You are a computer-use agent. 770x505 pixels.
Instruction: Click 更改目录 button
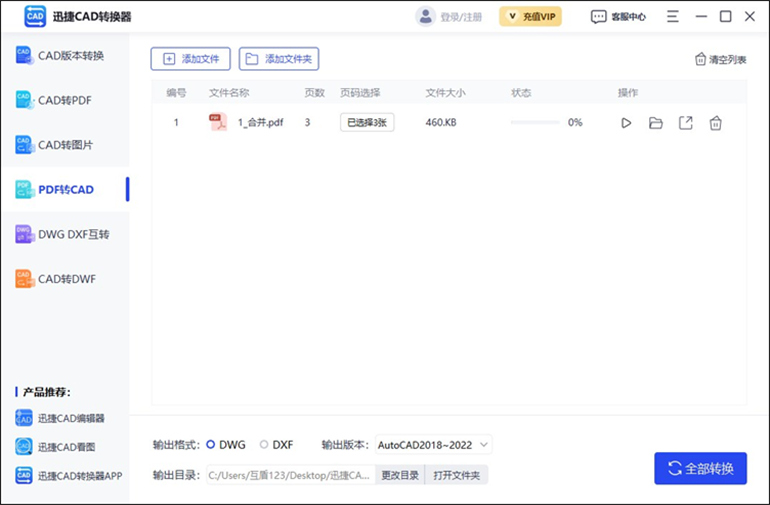(x=400, y=475)
